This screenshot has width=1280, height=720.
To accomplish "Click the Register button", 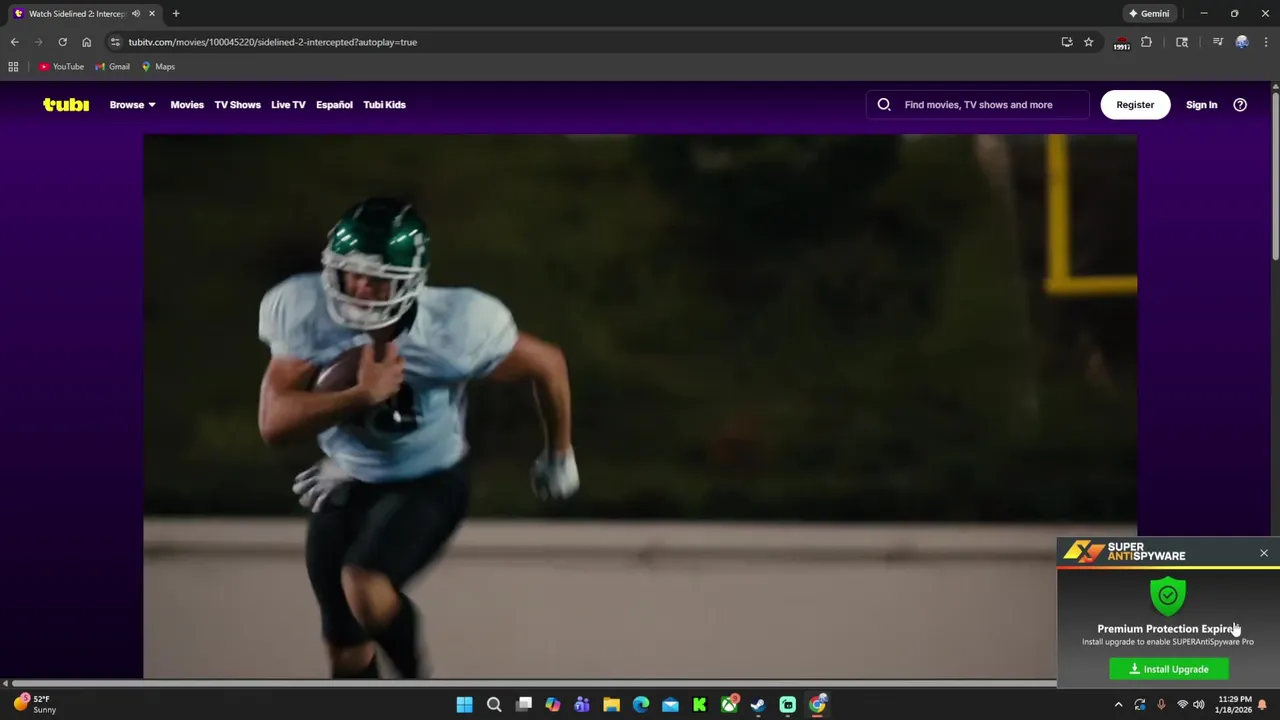I will pos(1135,104).
